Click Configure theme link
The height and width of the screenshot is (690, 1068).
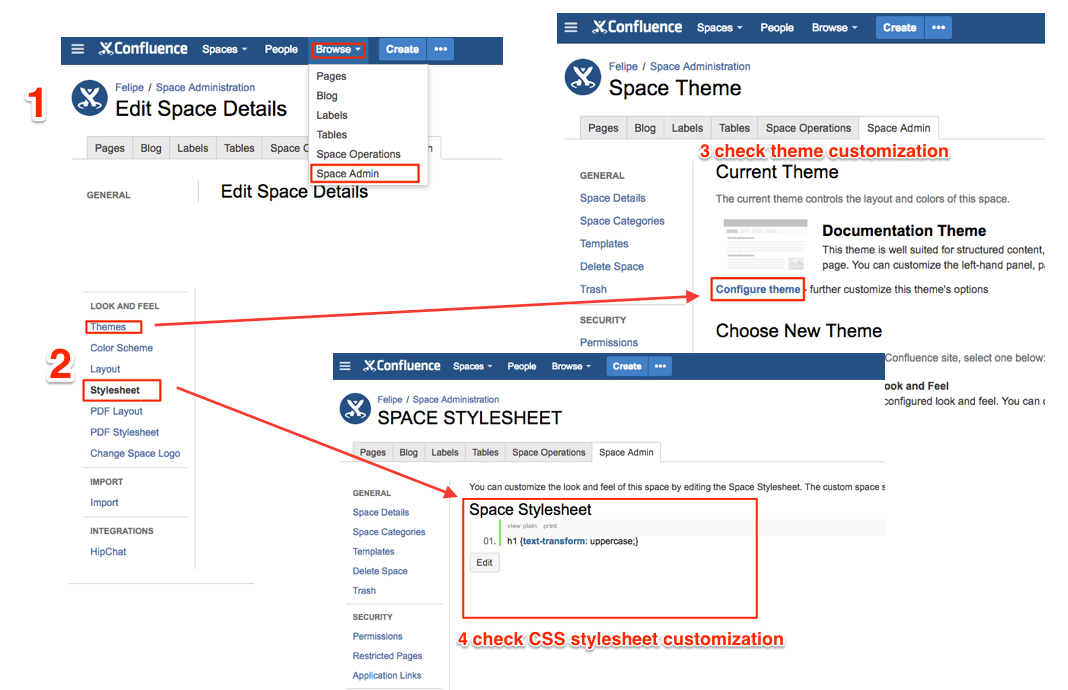point(757,289)
